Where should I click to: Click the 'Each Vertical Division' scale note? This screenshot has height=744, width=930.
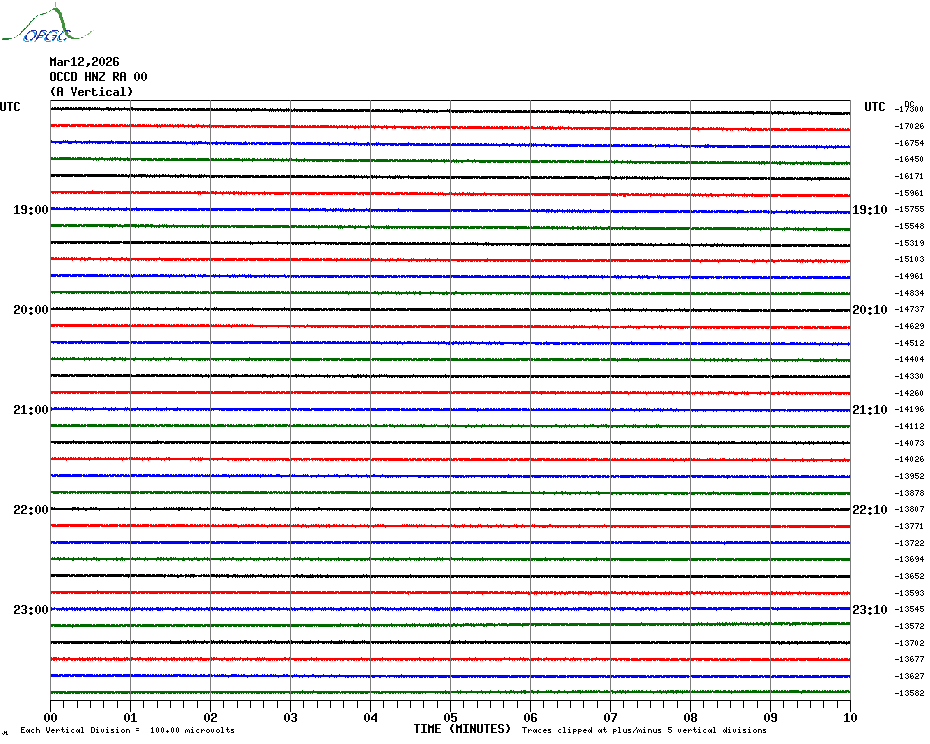pos(127,731)
